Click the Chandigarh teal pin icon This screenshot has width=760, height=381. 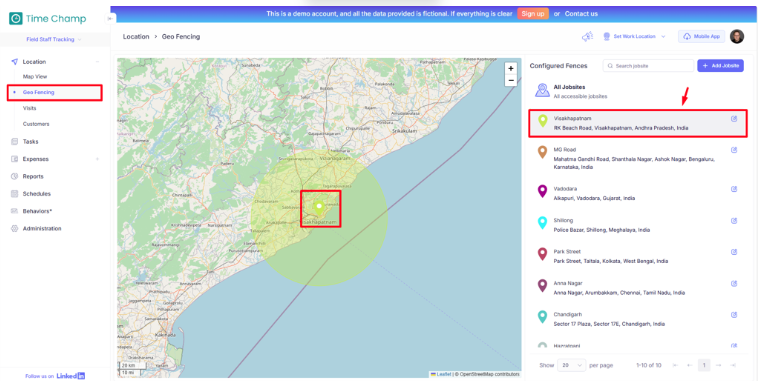(x=543, y=317)
